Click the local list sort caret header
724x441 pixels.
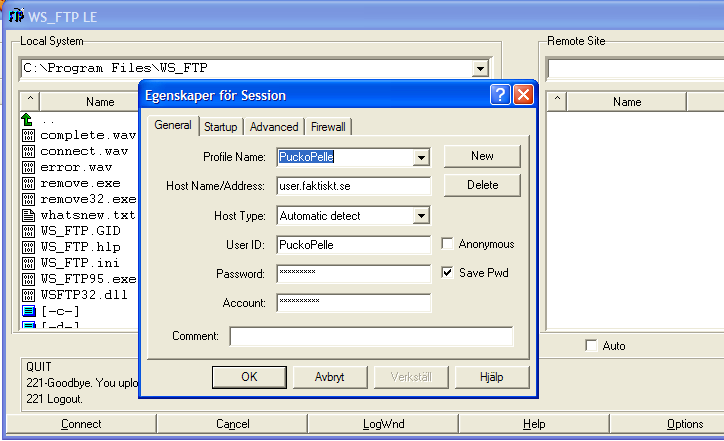click(30, 101)
